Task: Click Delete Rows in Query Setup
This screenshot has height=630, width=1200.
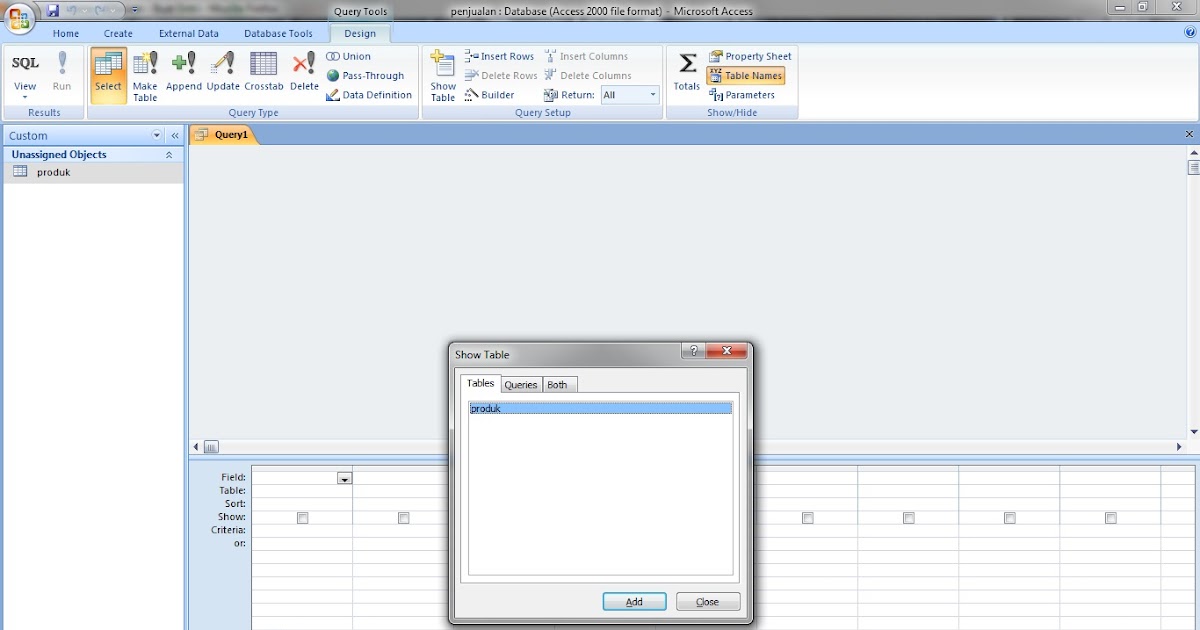Action: [501, 76]
